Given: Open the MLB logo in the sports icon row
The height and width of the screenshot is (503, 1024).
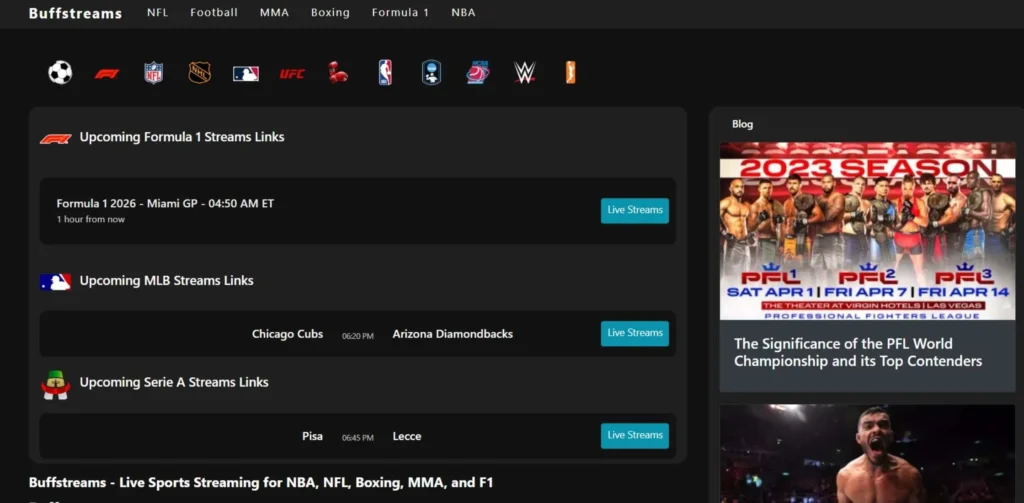Looking at the screenshot, I should 246,74.
